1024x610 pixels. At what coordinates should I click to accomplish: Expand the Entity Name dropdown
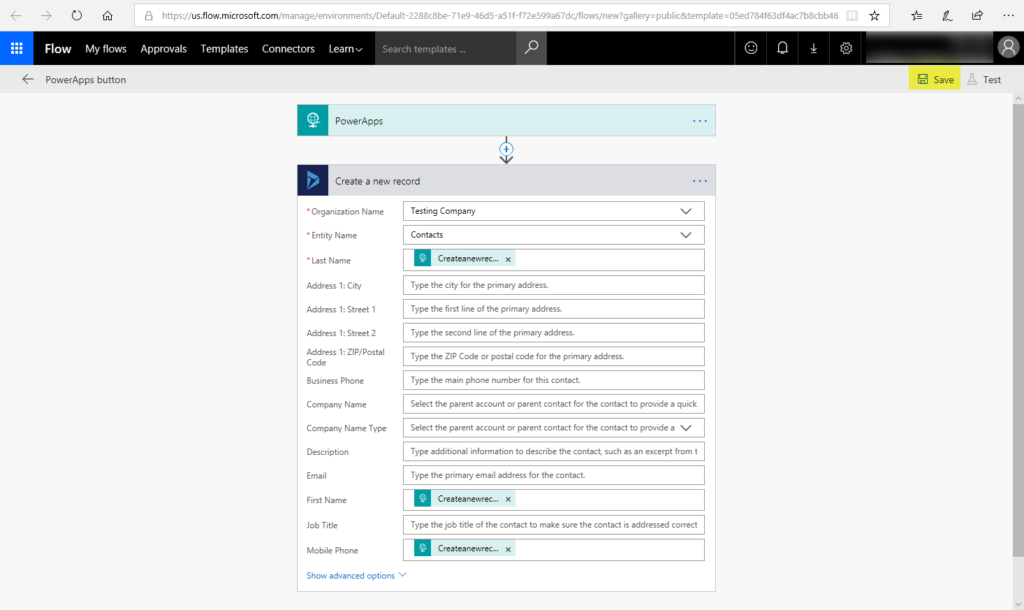687,234
